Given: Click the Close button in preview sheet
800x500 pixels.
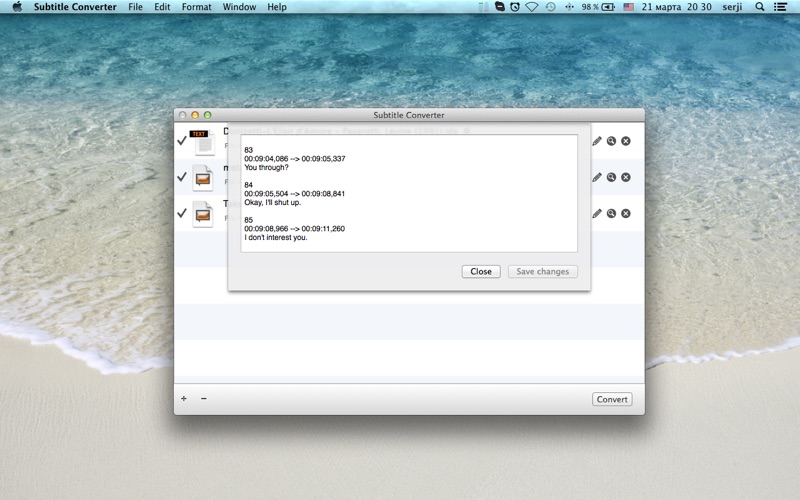Looking at the screenshot, I should click(x=481, y=271).
